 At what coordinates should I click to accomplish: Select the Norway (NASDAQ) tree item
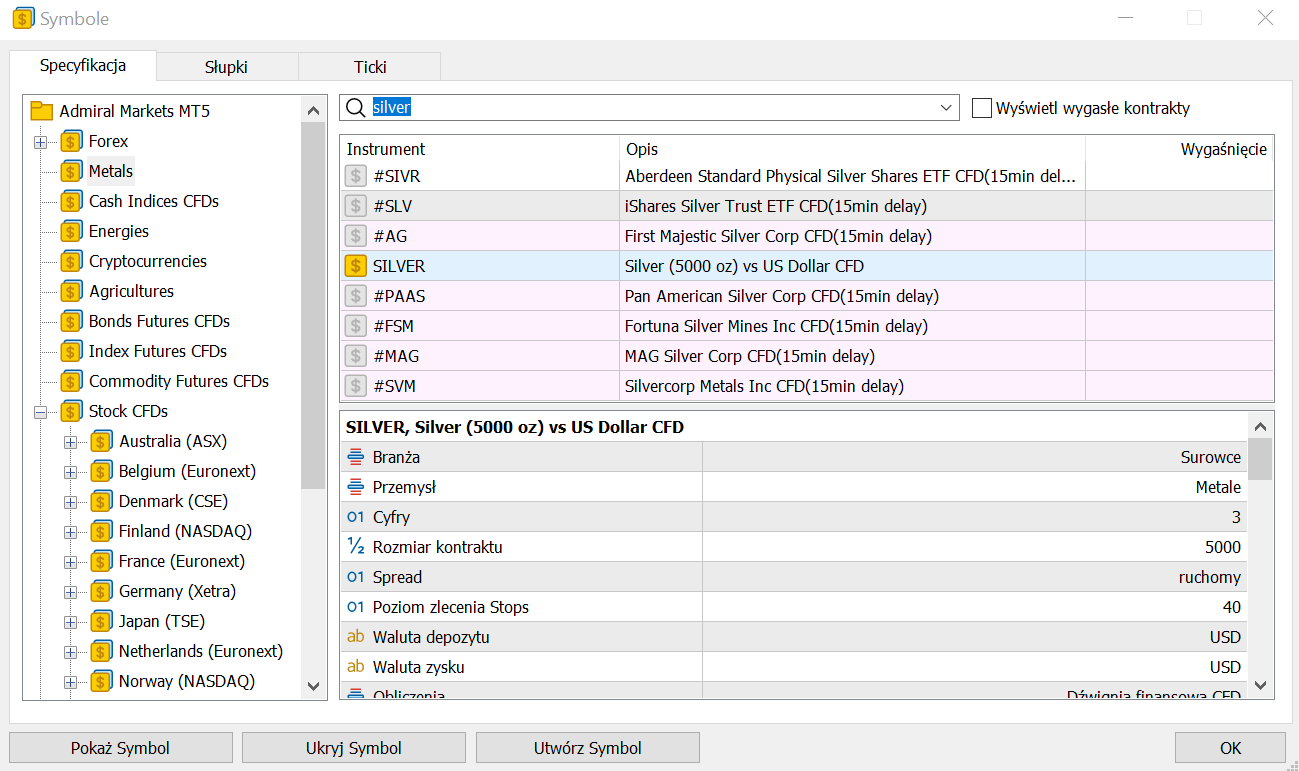187,681
